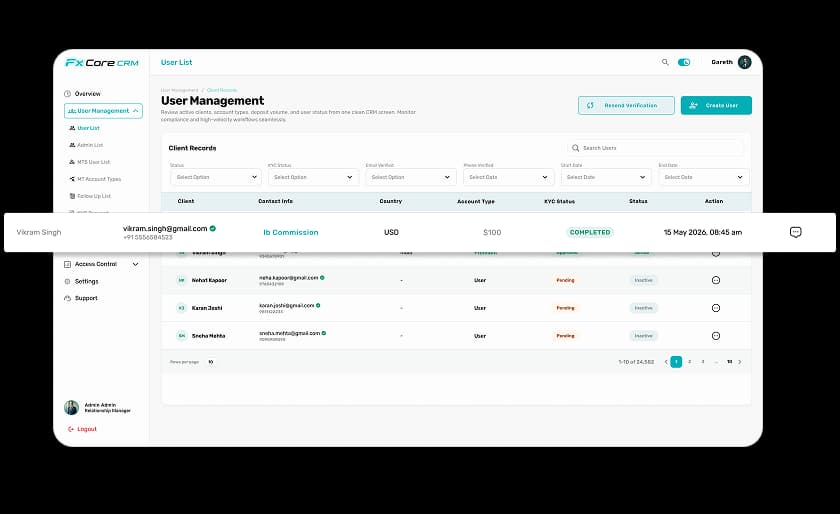Viewport: 840px width, 514px height.
Task: Open MT Account Types in sidebar
Action: coord(99,179)
